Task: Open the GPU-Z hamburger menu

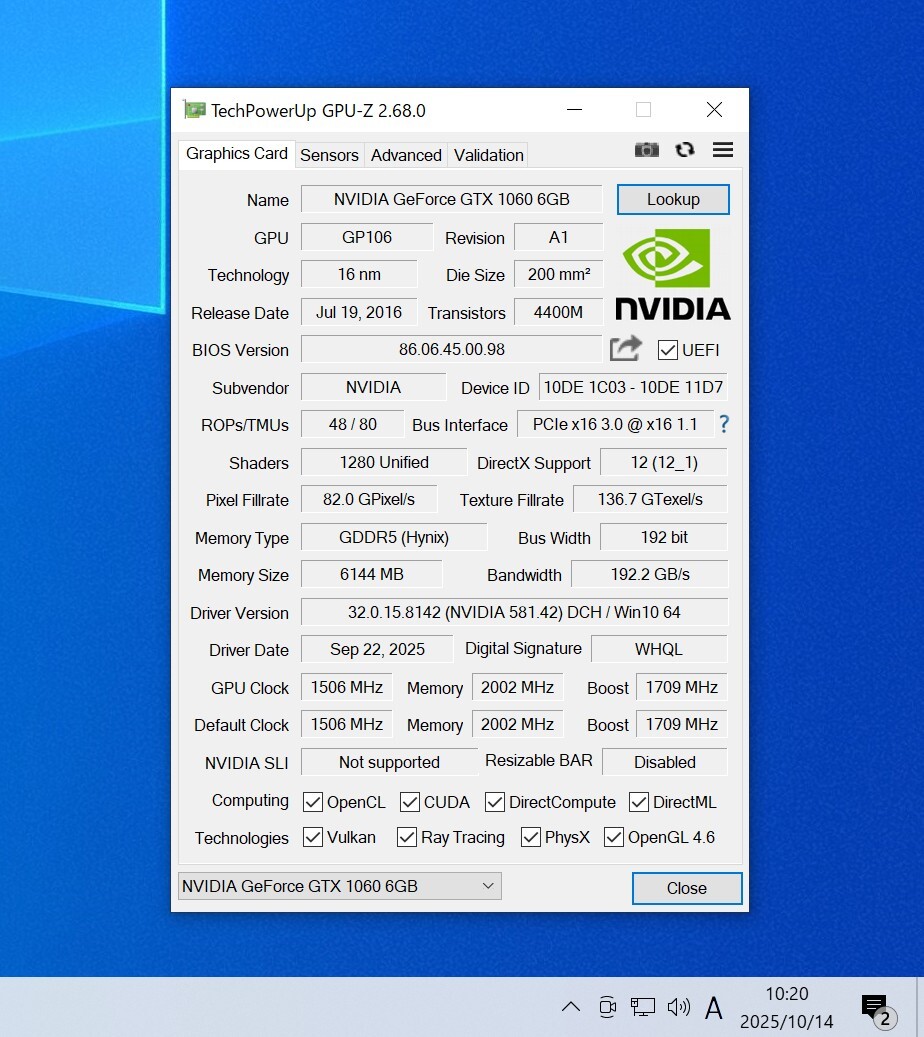Action: click(723, 150)
